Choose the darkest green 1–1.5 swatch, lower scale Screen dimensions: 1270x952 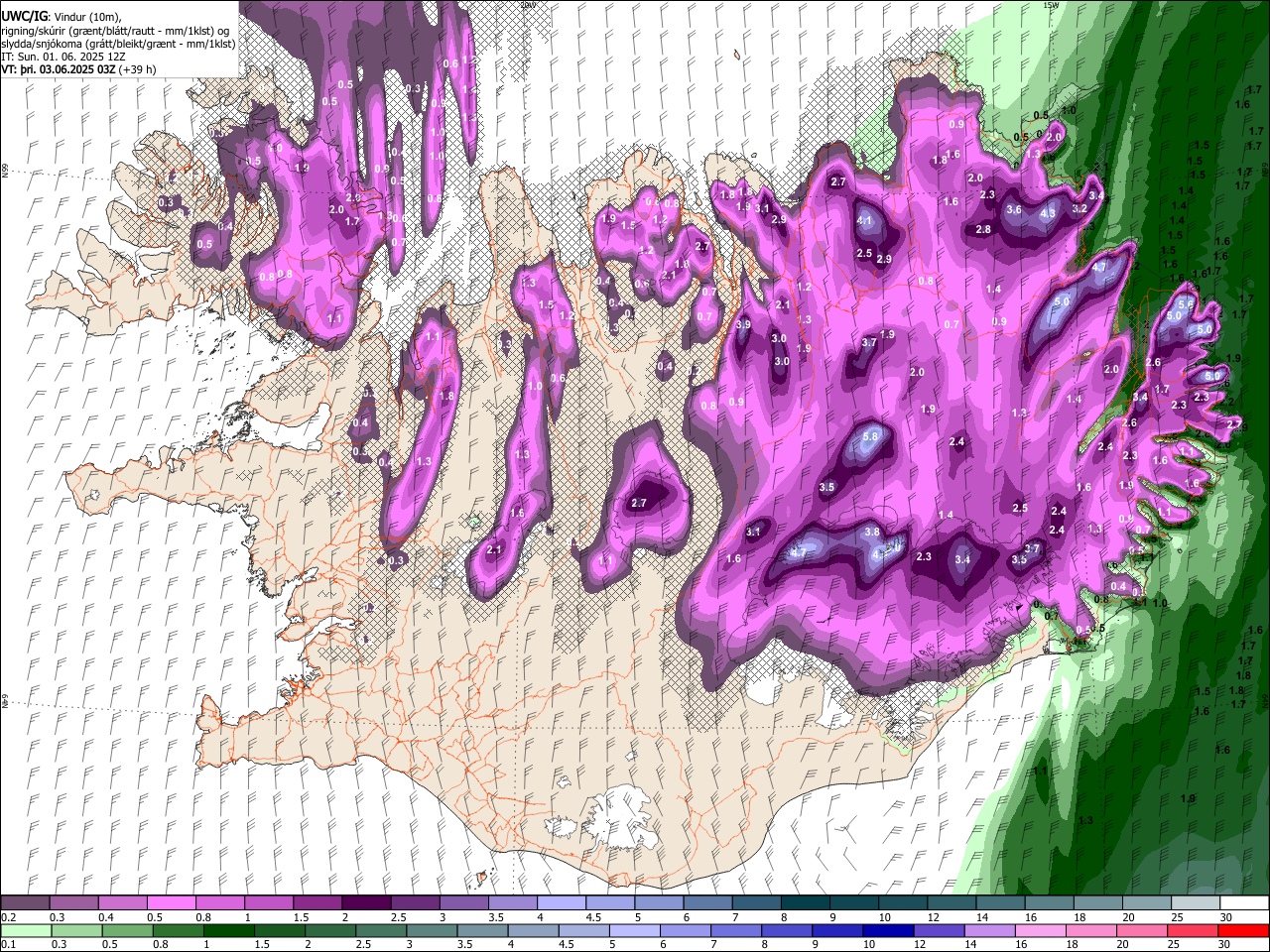point(228,931)
